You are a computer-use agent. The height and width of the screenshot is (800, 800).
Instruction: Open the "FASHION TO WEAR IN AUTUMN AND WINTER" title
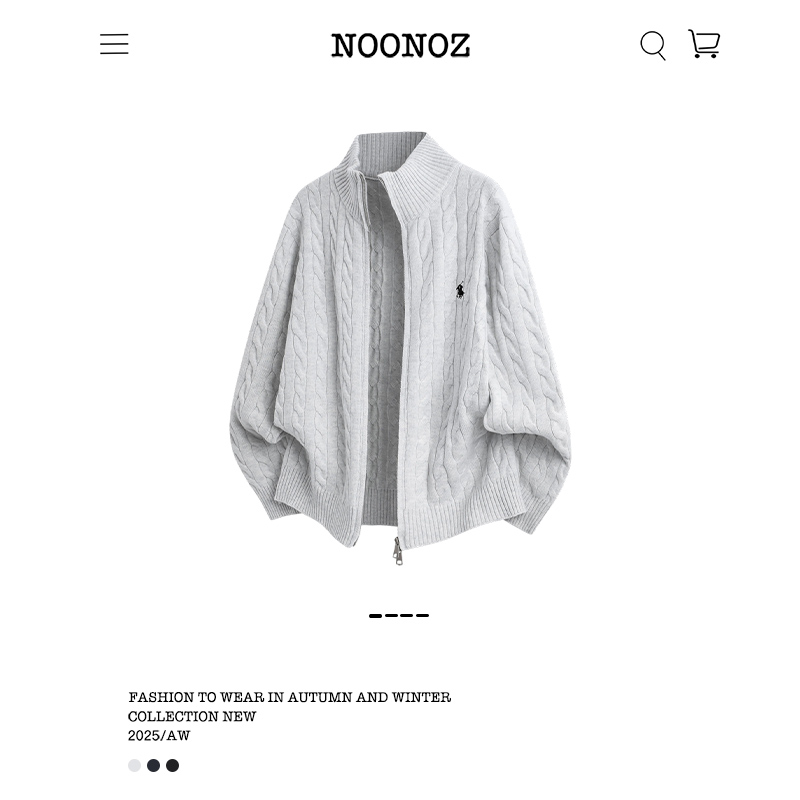(289, 697)
